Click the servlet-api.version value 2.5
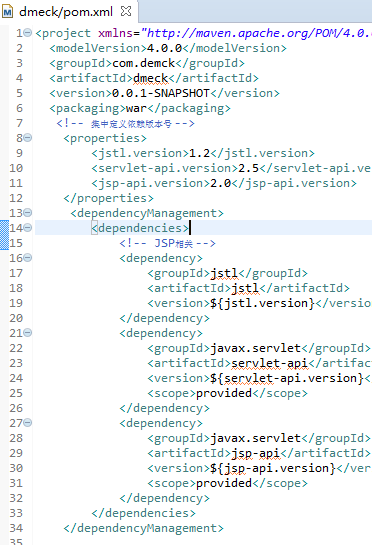372x545 pixels. pos(249,168)
